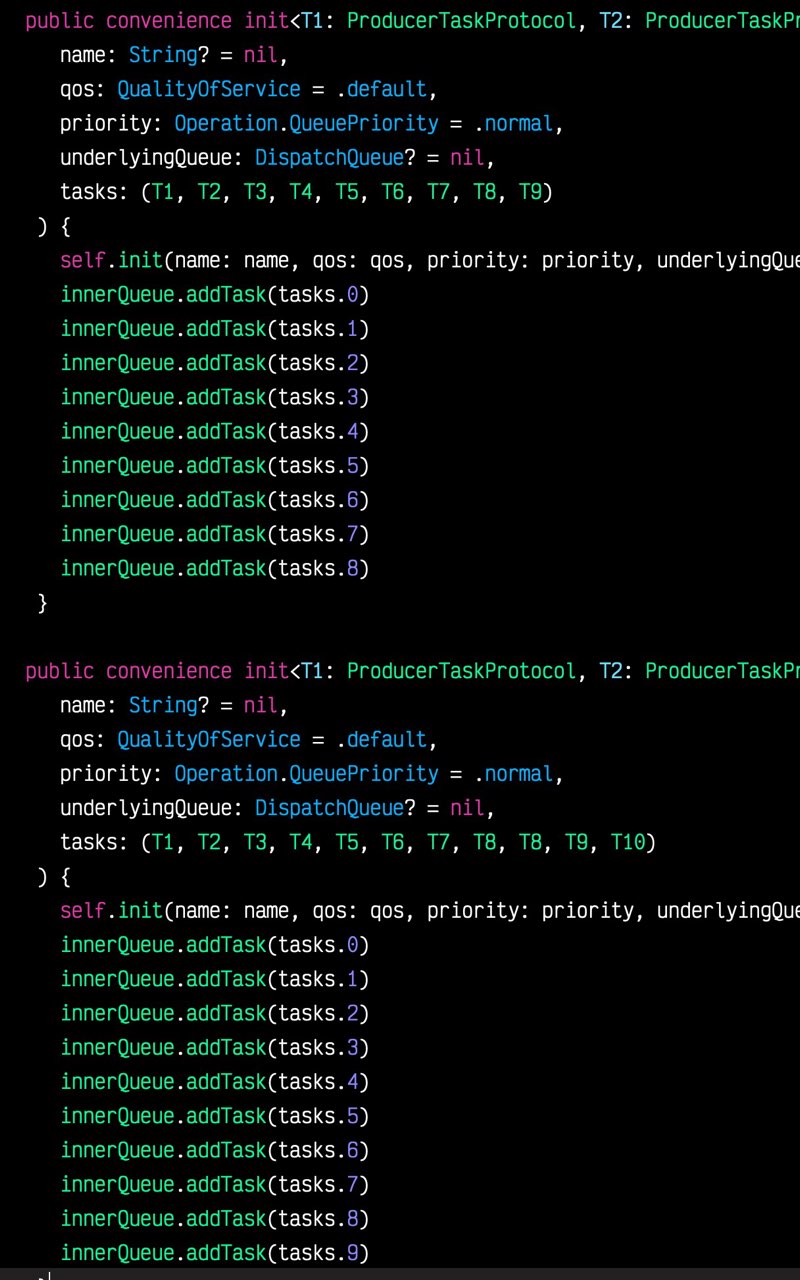800x1280 pixels.
Task: Click the tasks tuple line ending in T10)
Action: click(x=358, y=843)
